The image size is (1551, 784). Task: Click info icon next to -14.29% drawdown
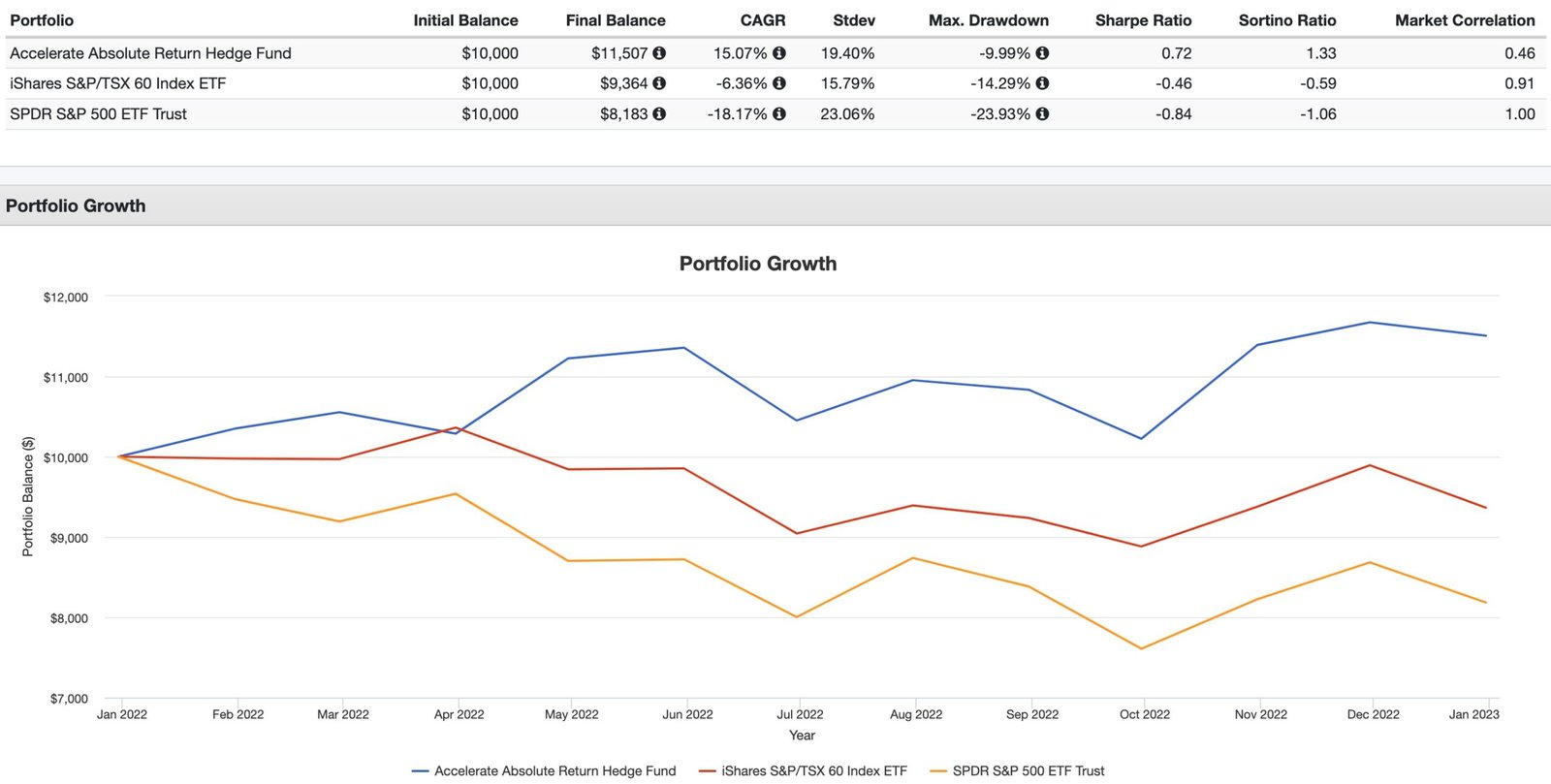click(x=1042, y=83)
